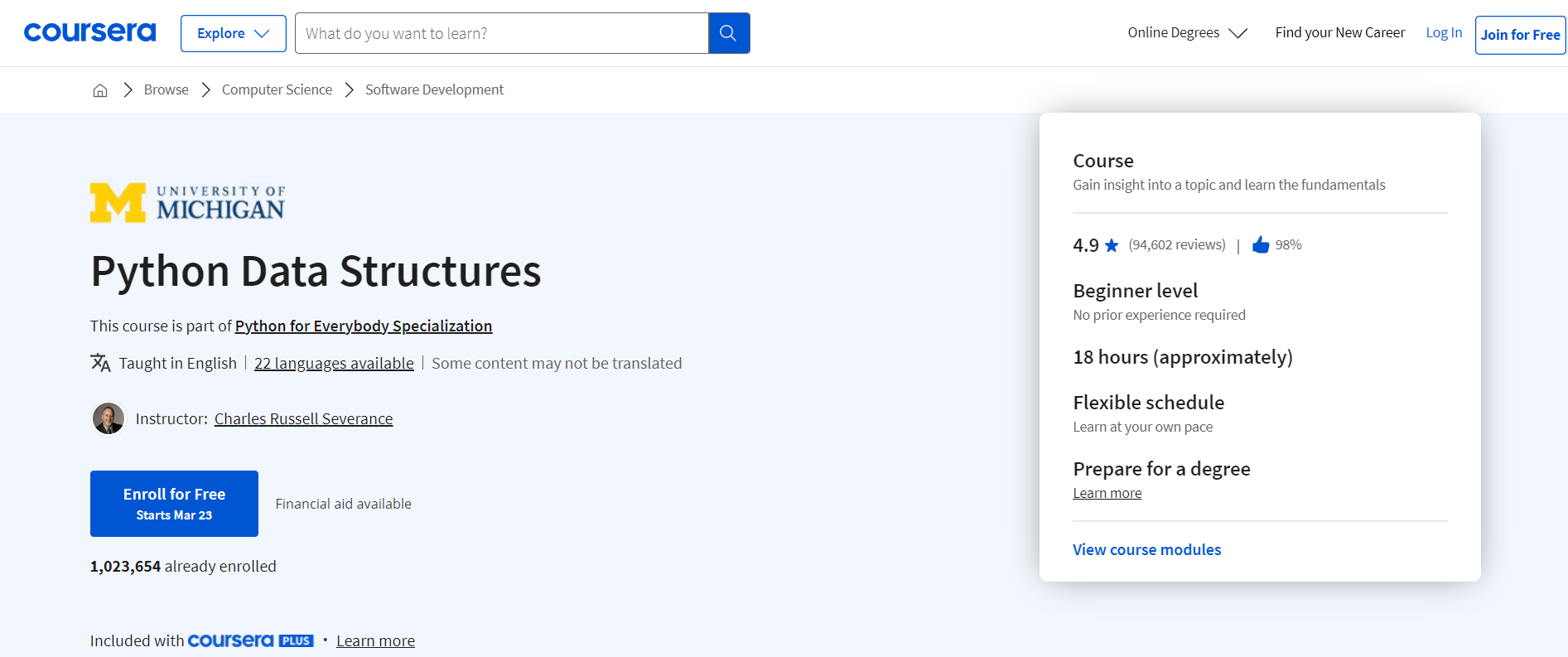
Task: Click the translation language icon
Action: tap(100, 363)
